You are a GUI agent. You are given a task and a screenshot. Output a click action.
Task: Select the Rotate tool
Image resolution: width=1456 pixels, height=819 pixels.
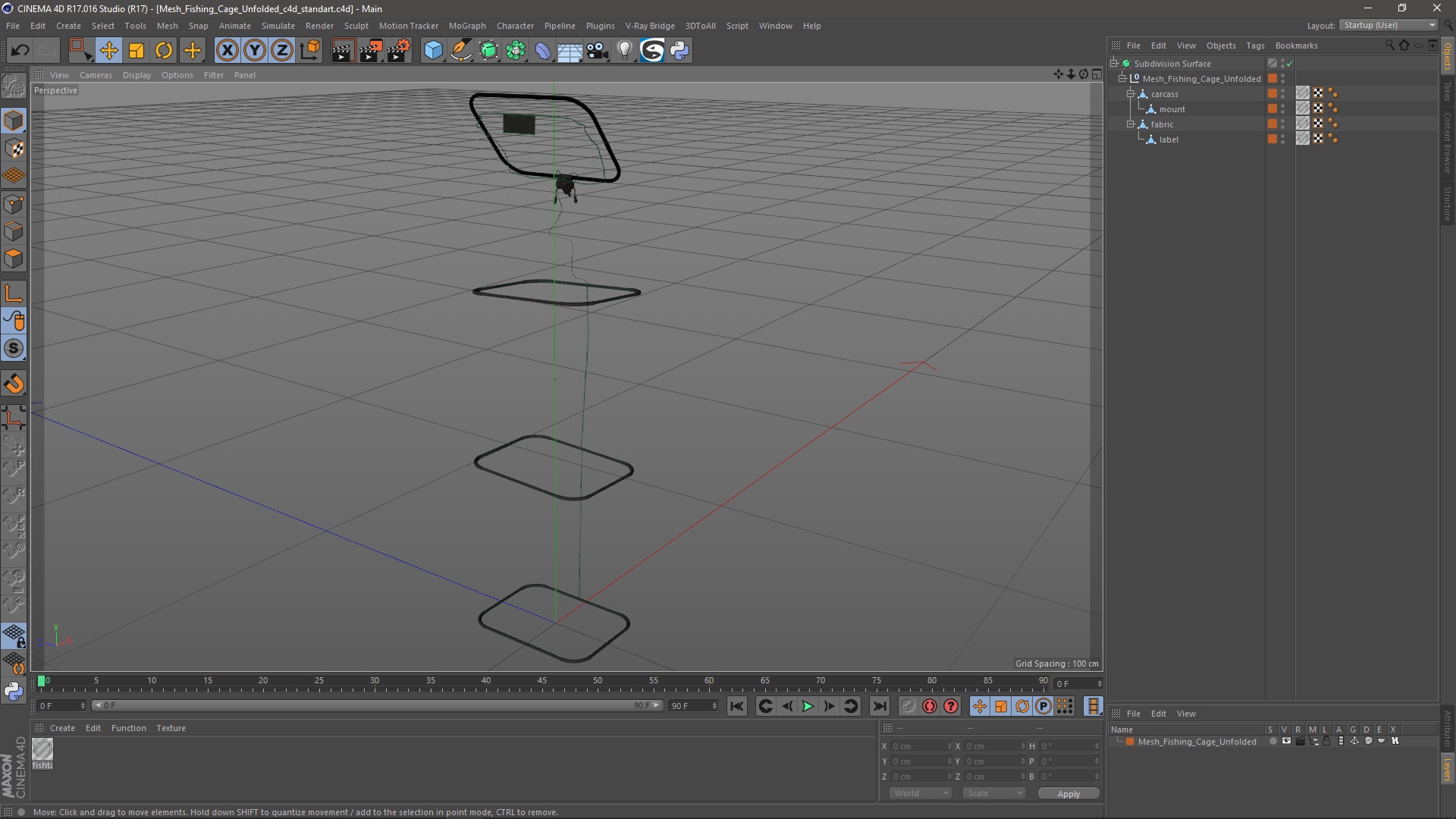coord(164,51)
